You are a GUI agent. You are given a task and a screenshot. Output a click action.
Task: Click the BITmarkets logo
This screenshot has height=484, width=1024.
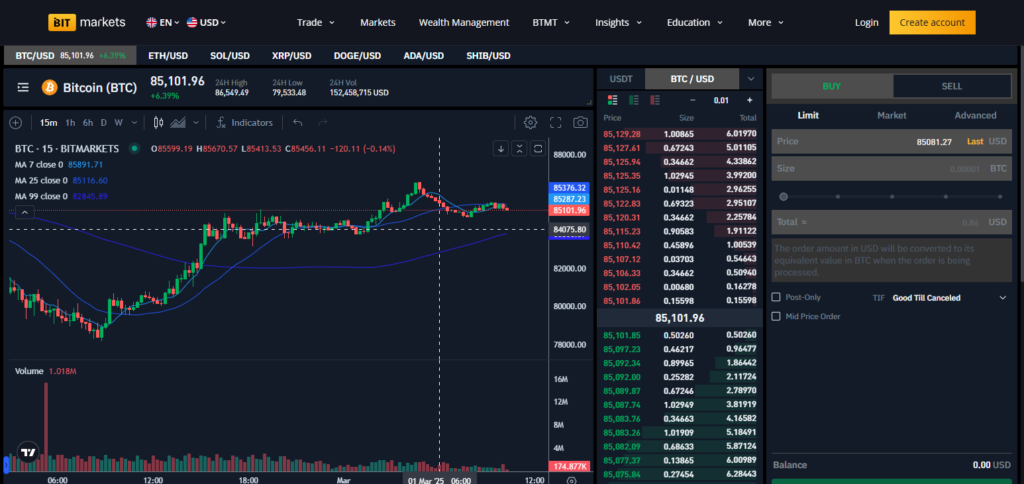click(87, 22)
